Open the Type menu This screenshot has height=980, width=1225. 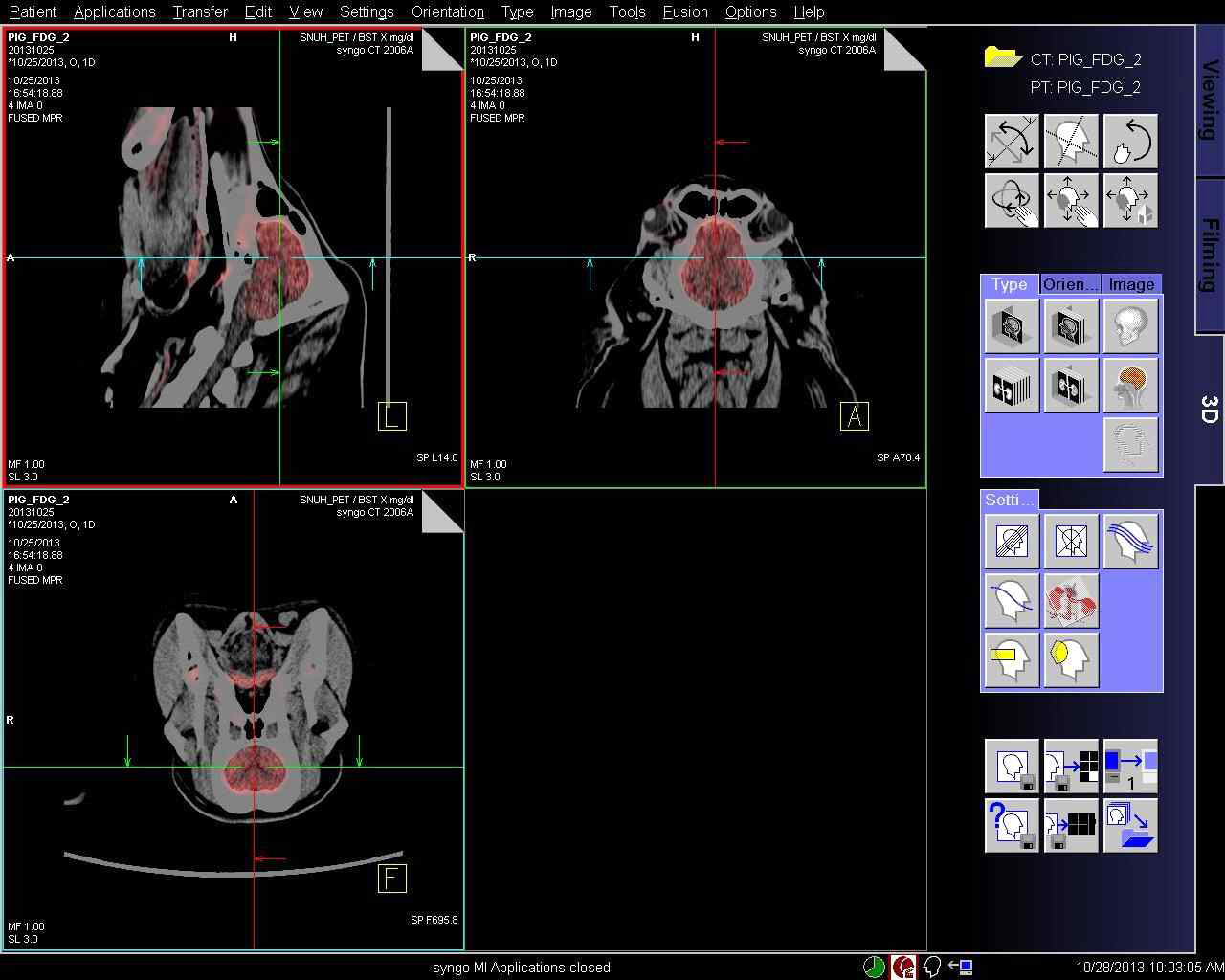click(x=517, y=11)
